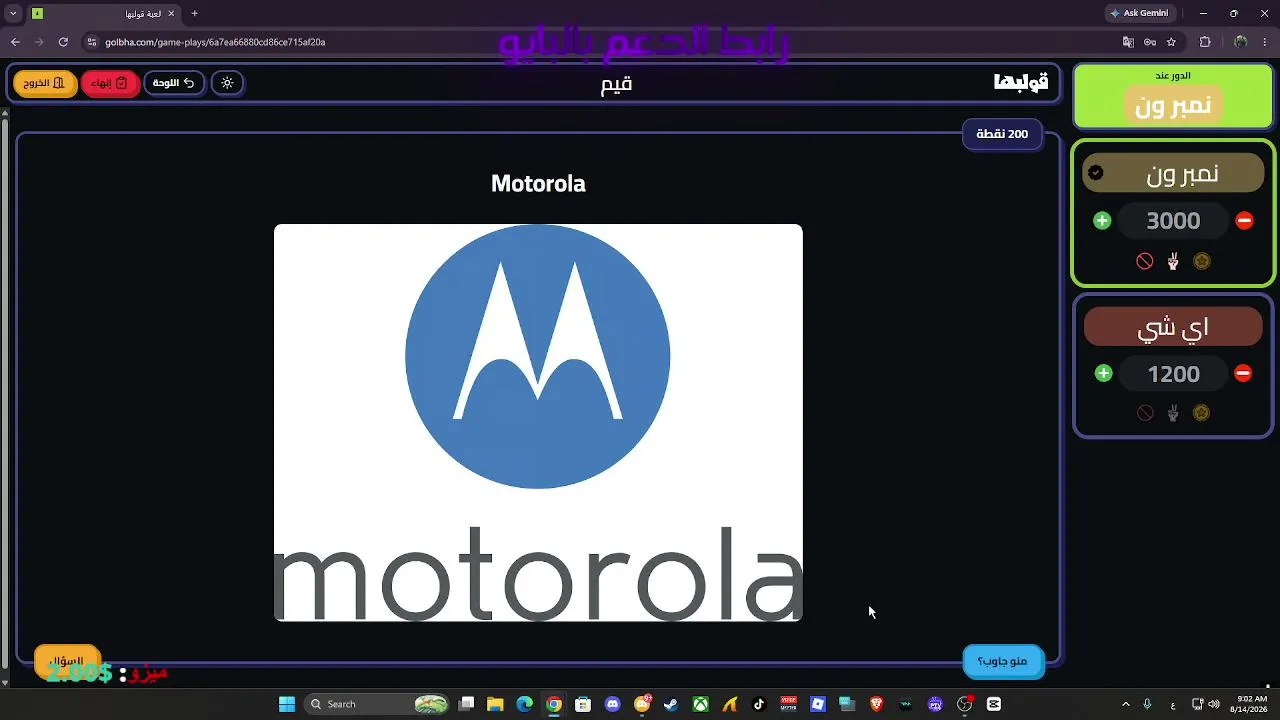Open Brave browser from the taskbar
This screenshot has width=1280, height=720.
876,704
